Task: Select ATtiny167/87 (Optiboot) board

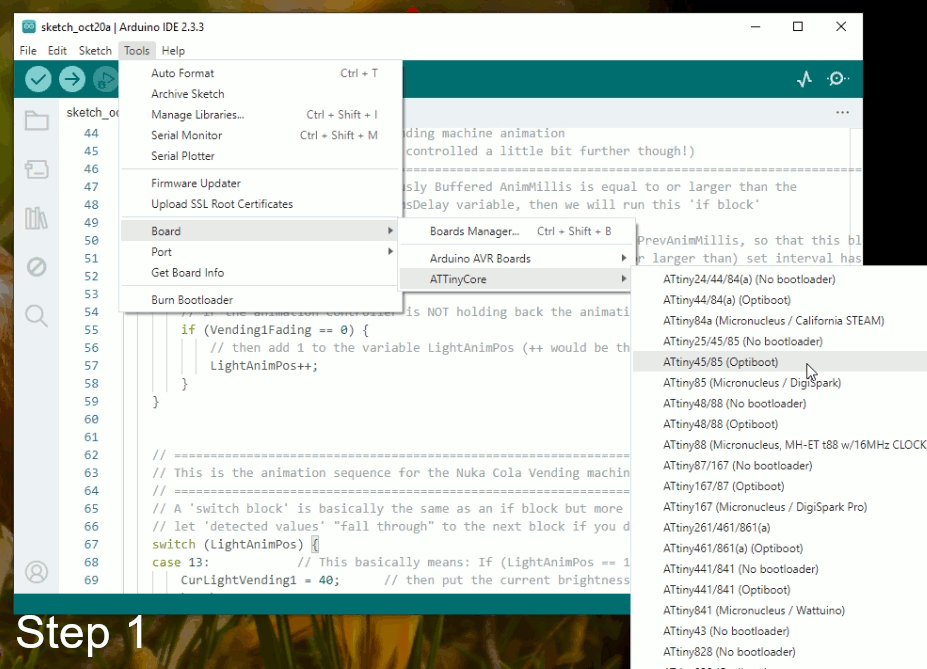Action: (780, 486)
